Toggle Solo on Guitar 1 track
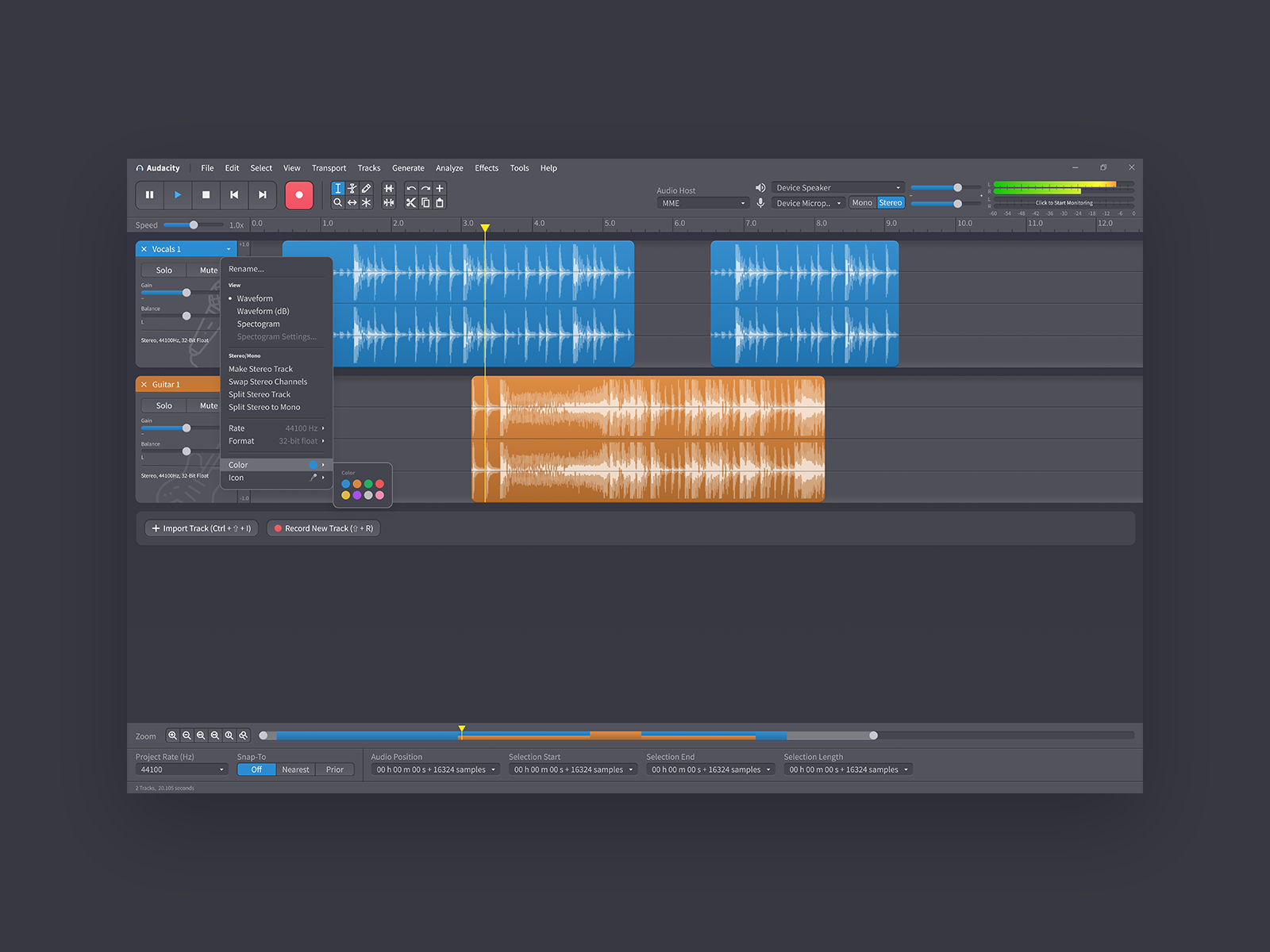The height and width of the screenshot is (952, 1270). pyautogui.click(x=164, y=406)
